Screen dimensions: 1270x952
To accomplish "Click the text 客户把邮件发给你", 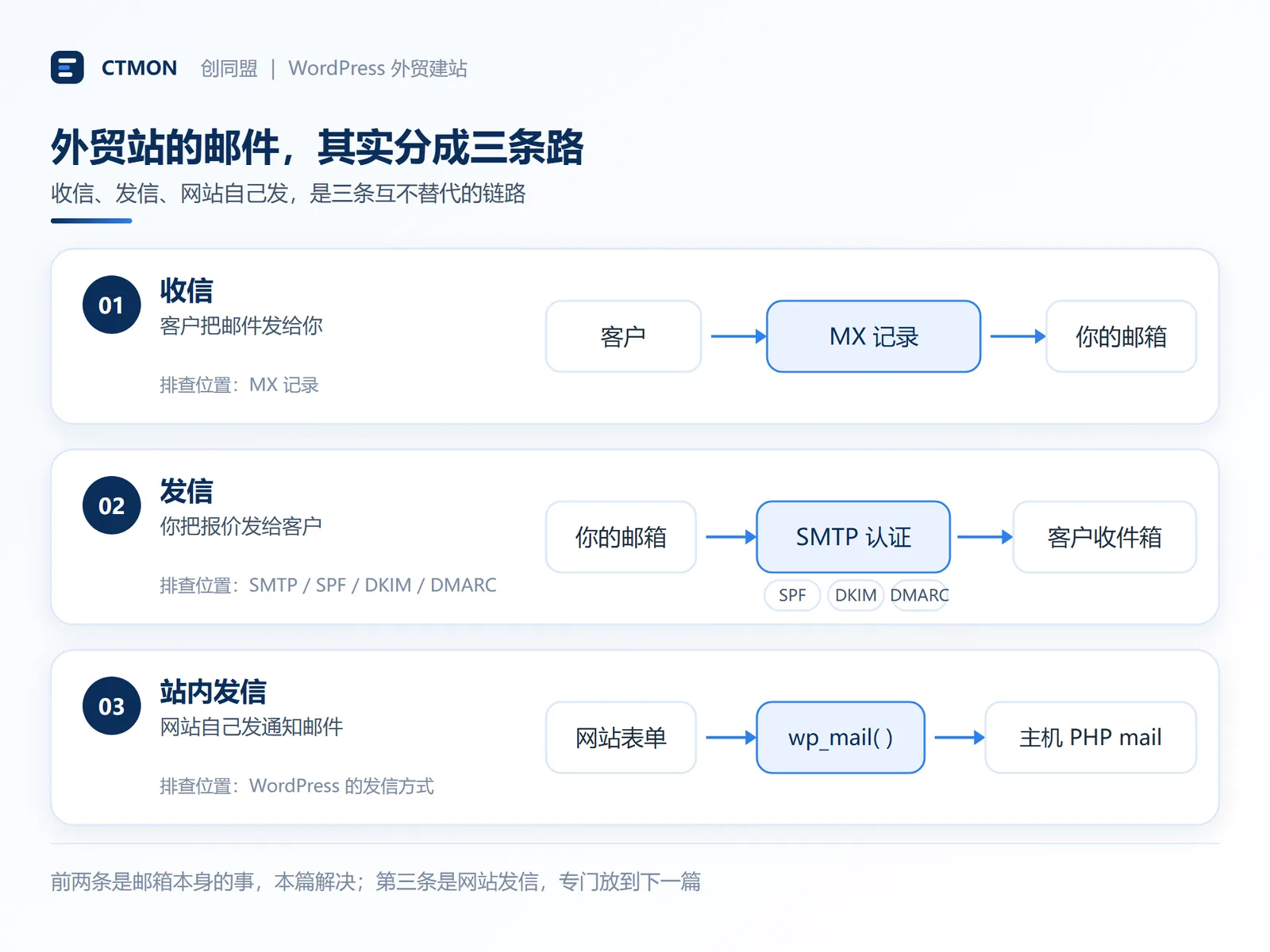I will (241, 325).
